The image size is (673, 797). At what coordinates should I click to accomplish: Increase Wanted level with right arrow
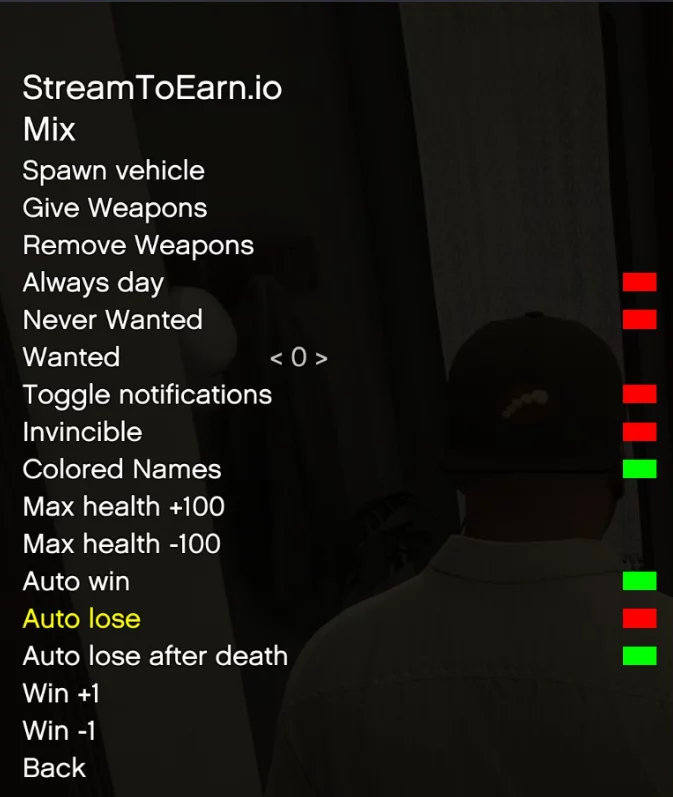[321, 358]
